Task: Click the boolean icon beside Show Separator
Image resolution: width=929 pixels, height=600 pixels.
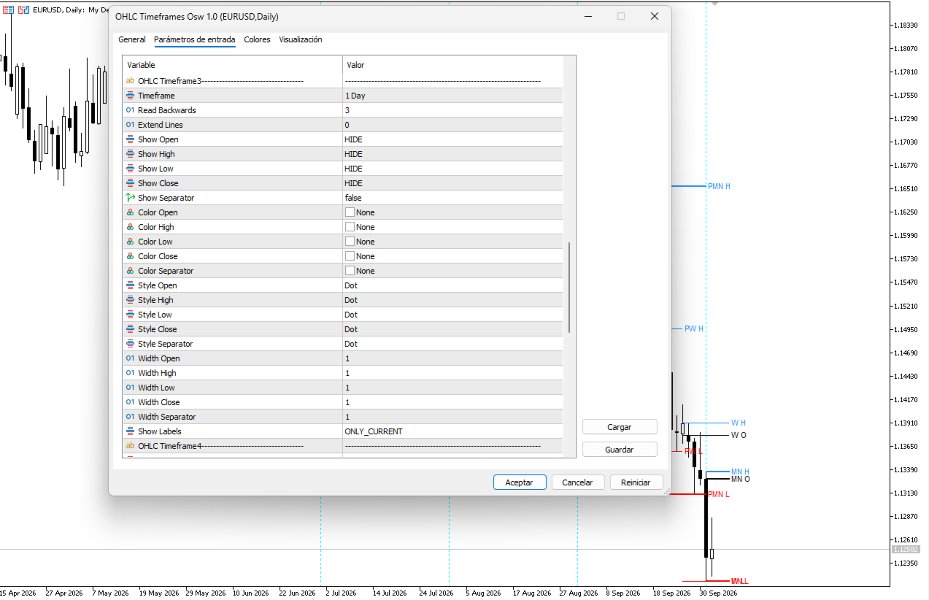Action: pyautogui.click(x=130, y=198)
